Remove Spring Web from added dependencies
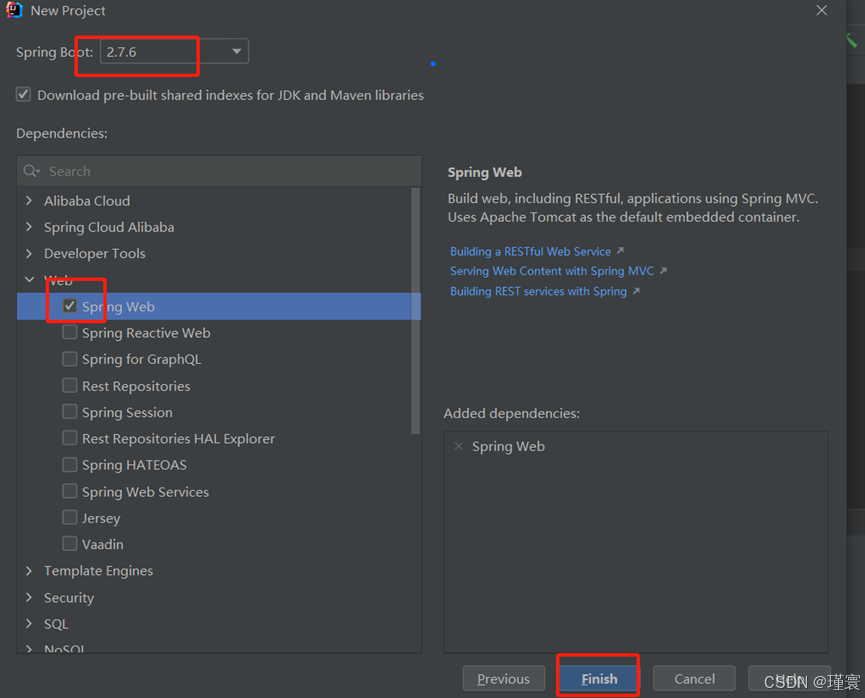 pyautogui.click(x=458, y=446)
